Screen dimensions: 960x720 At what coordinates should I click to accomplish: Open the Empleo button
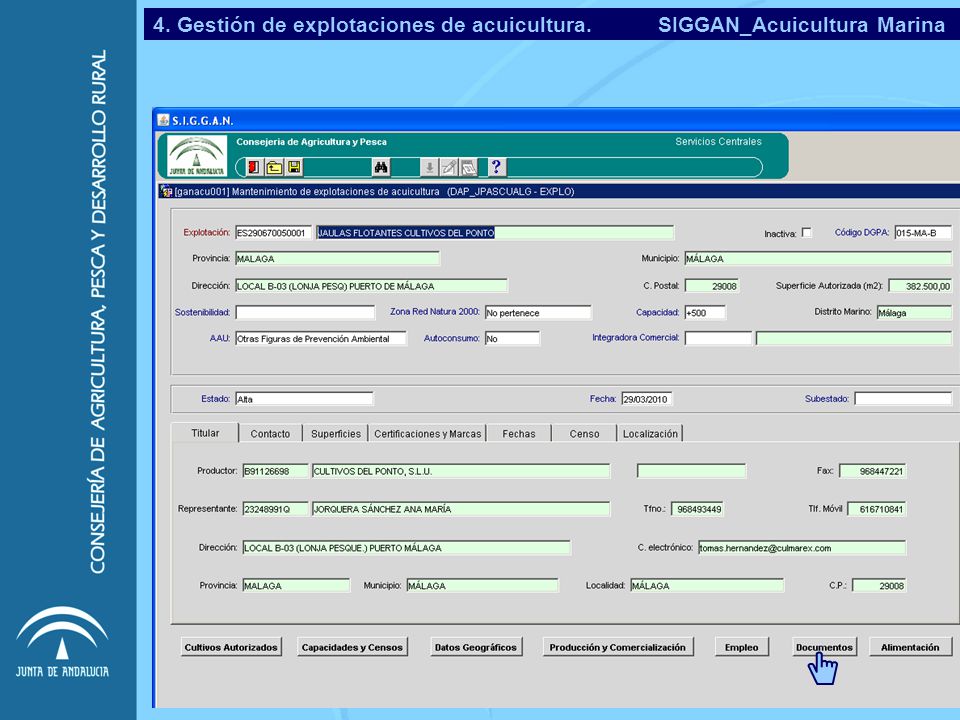741,647
